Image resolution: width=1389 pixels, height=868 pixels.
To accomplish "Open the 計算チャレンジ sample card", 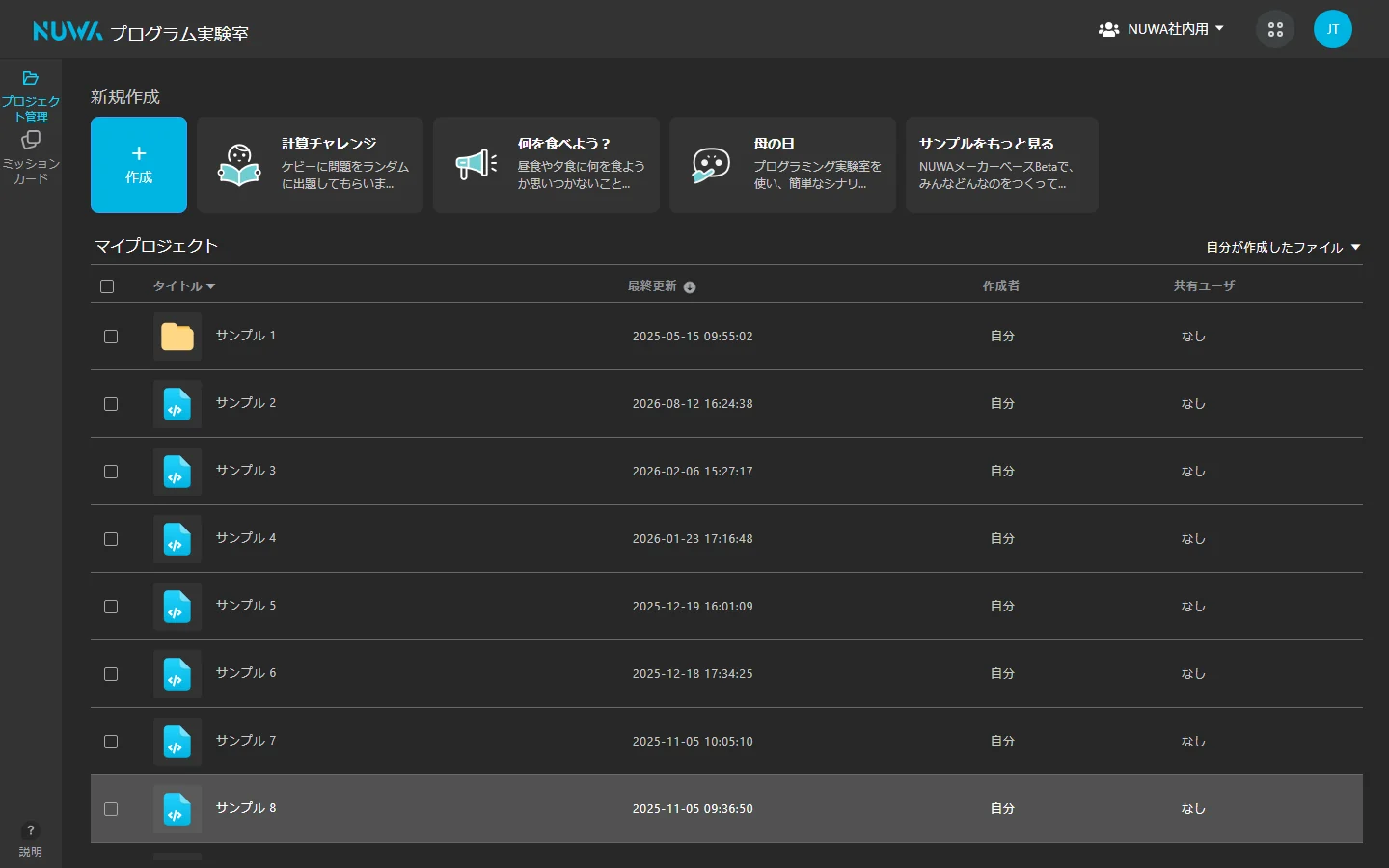I will coord(310,165).
